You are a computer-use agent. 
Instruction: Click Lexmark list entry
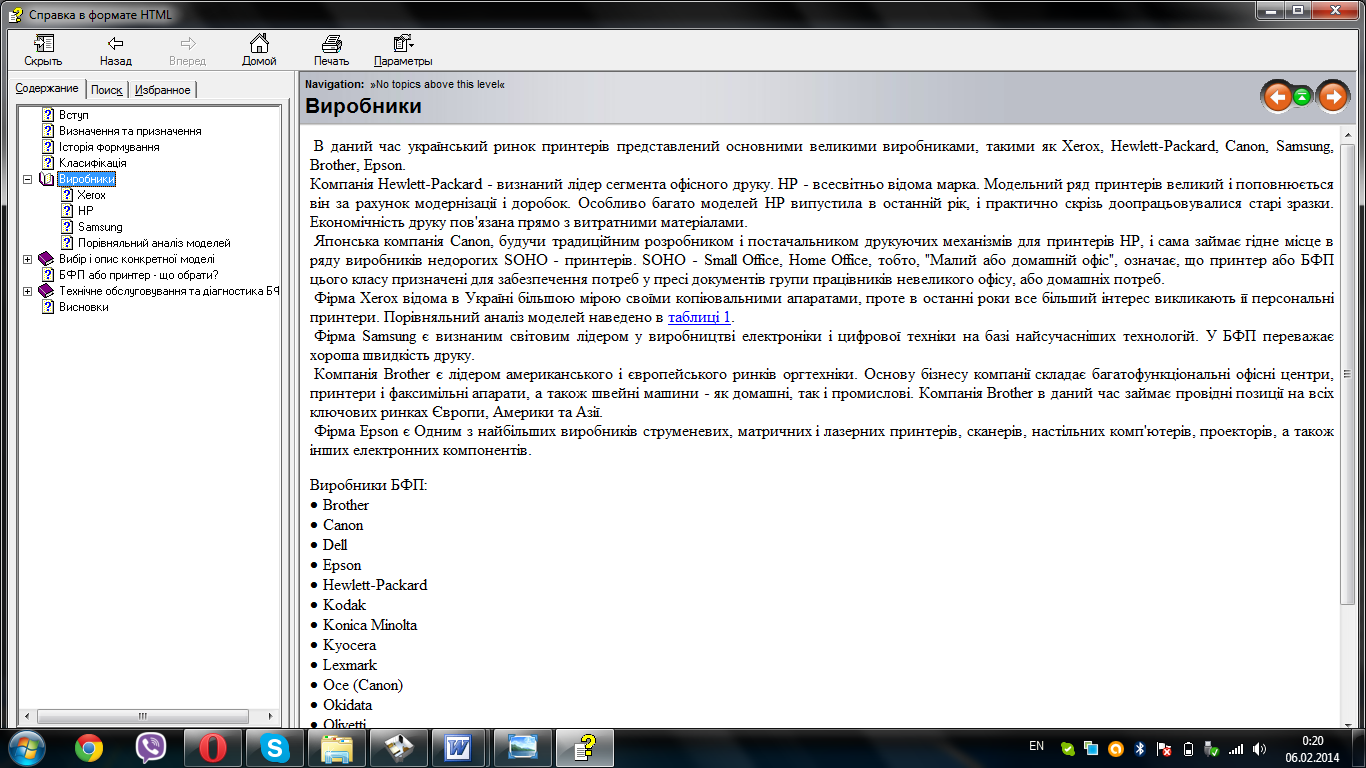(x=350, y=665)
